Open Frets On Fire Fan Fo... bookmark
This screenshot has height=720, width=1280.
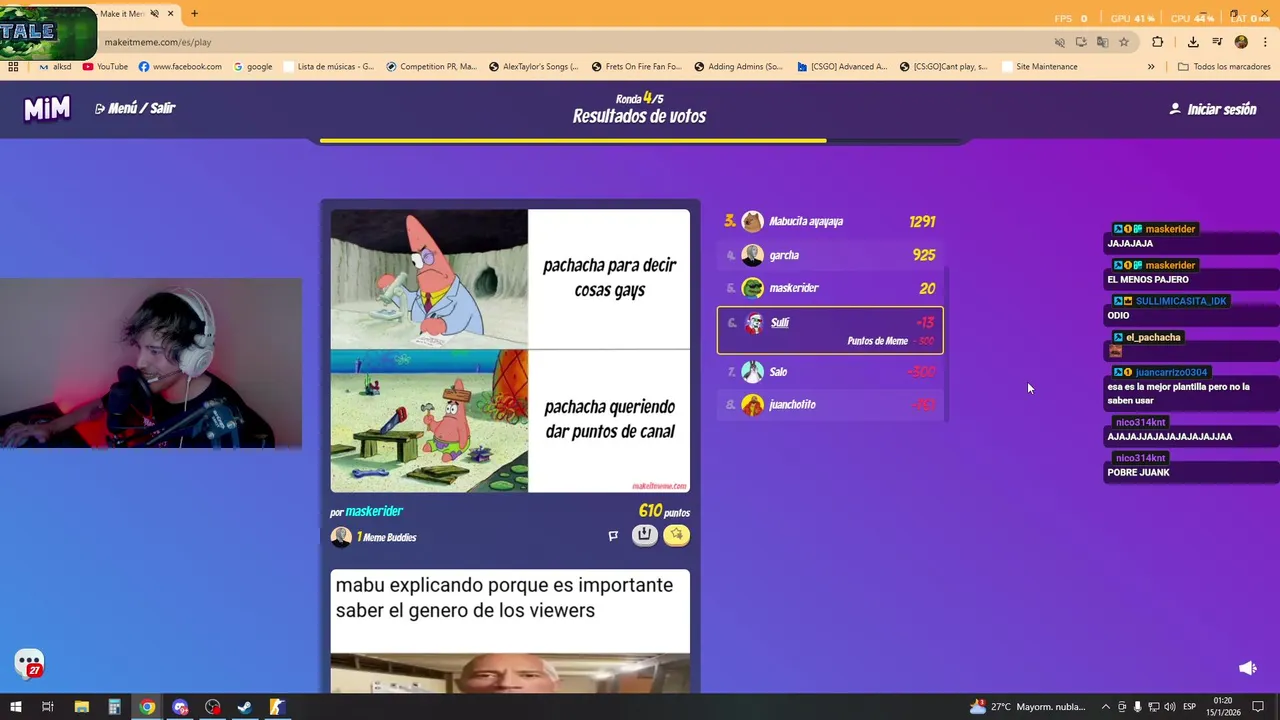(636, 67)
